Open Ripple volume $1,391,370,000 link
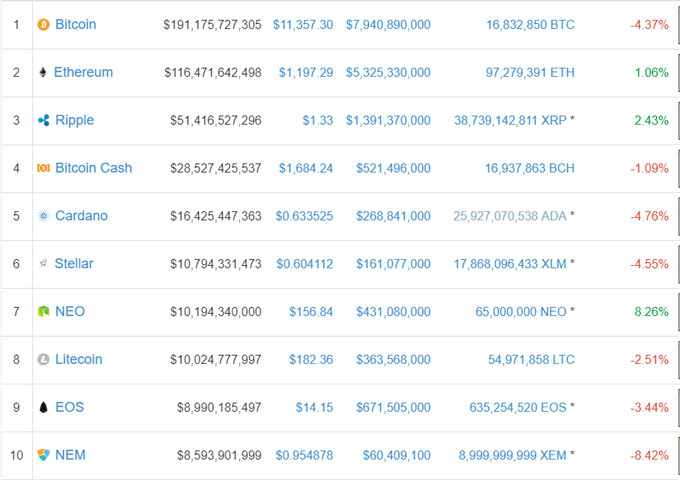The width and height of the screenshot is (680, 480). [x=388, y=120]
